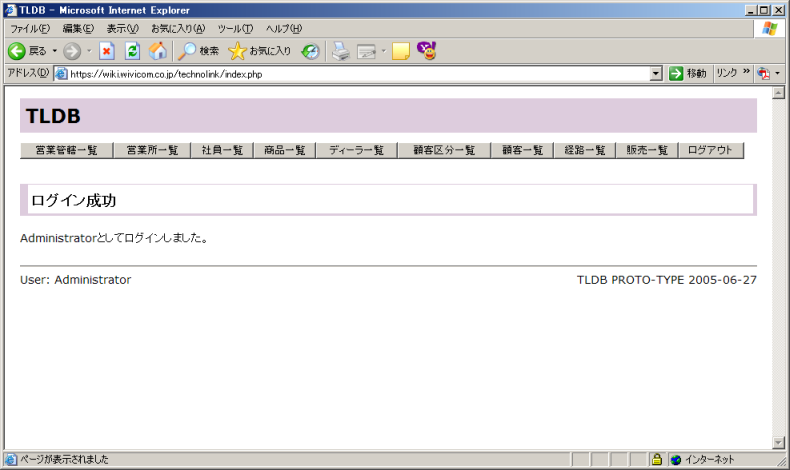Click the ログアウト button to log out
This screenshot has width=790, height=470.
[x=711, y=150]
